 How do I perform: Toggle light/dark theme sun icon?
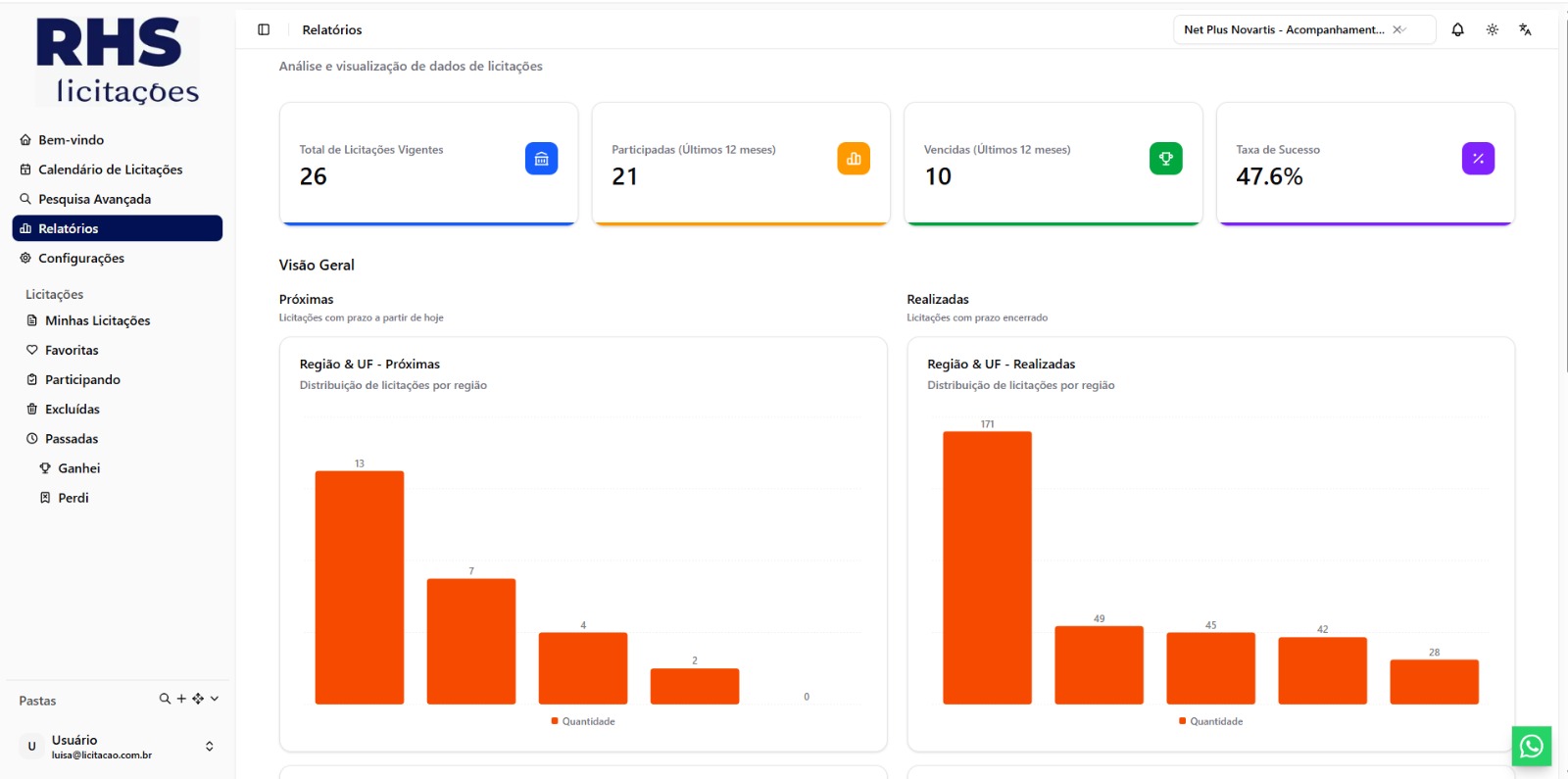pos(1492,29)
